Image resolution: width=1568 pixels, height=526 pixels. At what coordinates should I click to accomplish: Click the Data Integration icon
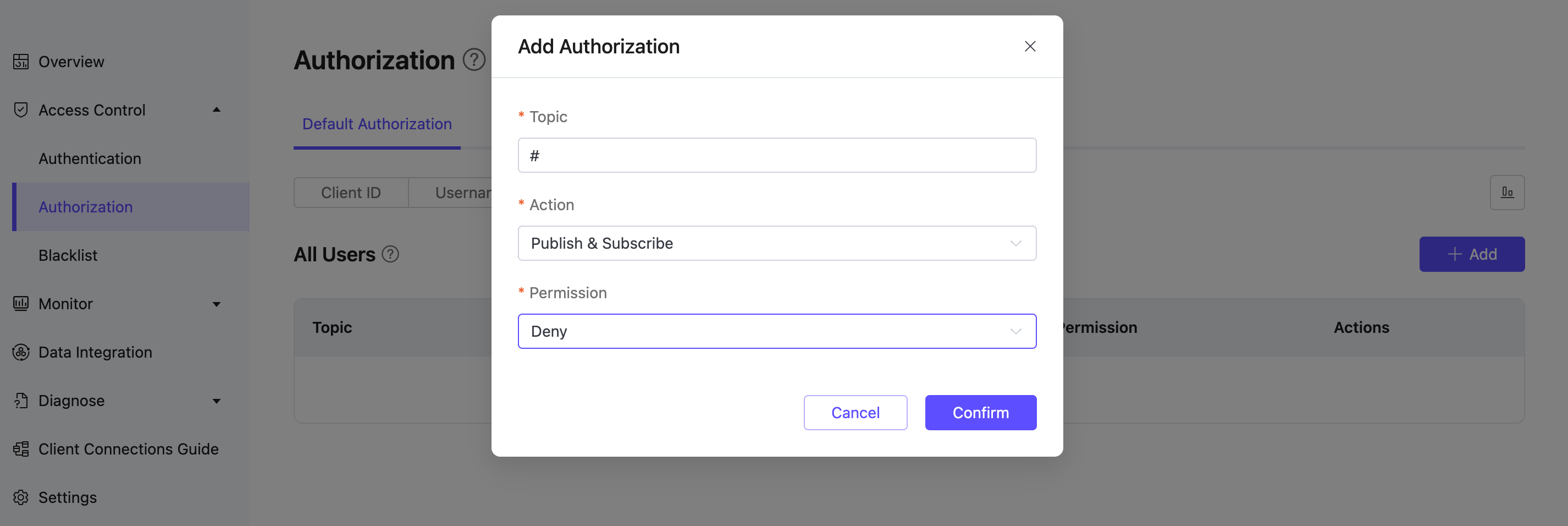(21, 352)
